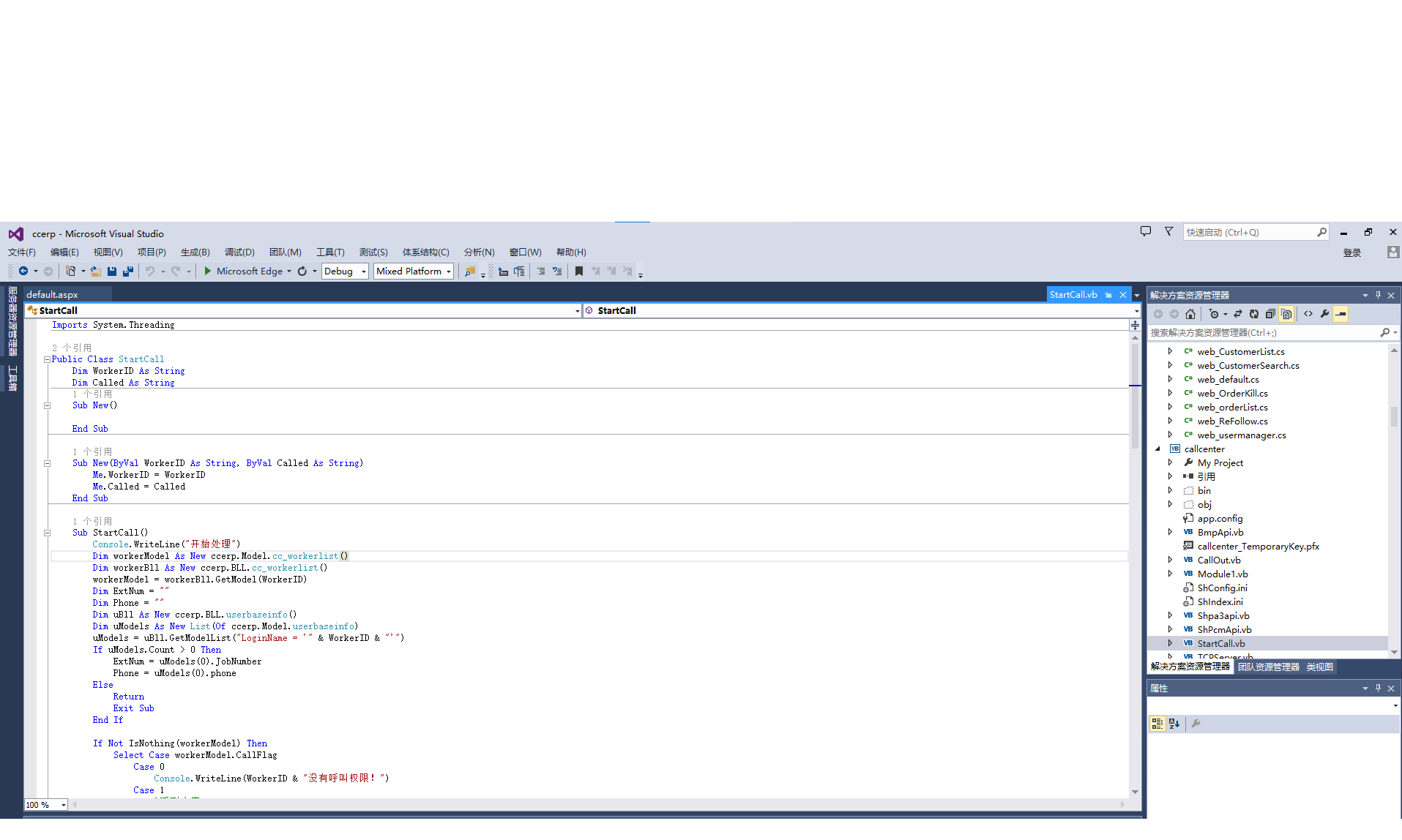This screenshot has height=840, width=1402.
Task: Expand the My Project node
Action: 1170,462
